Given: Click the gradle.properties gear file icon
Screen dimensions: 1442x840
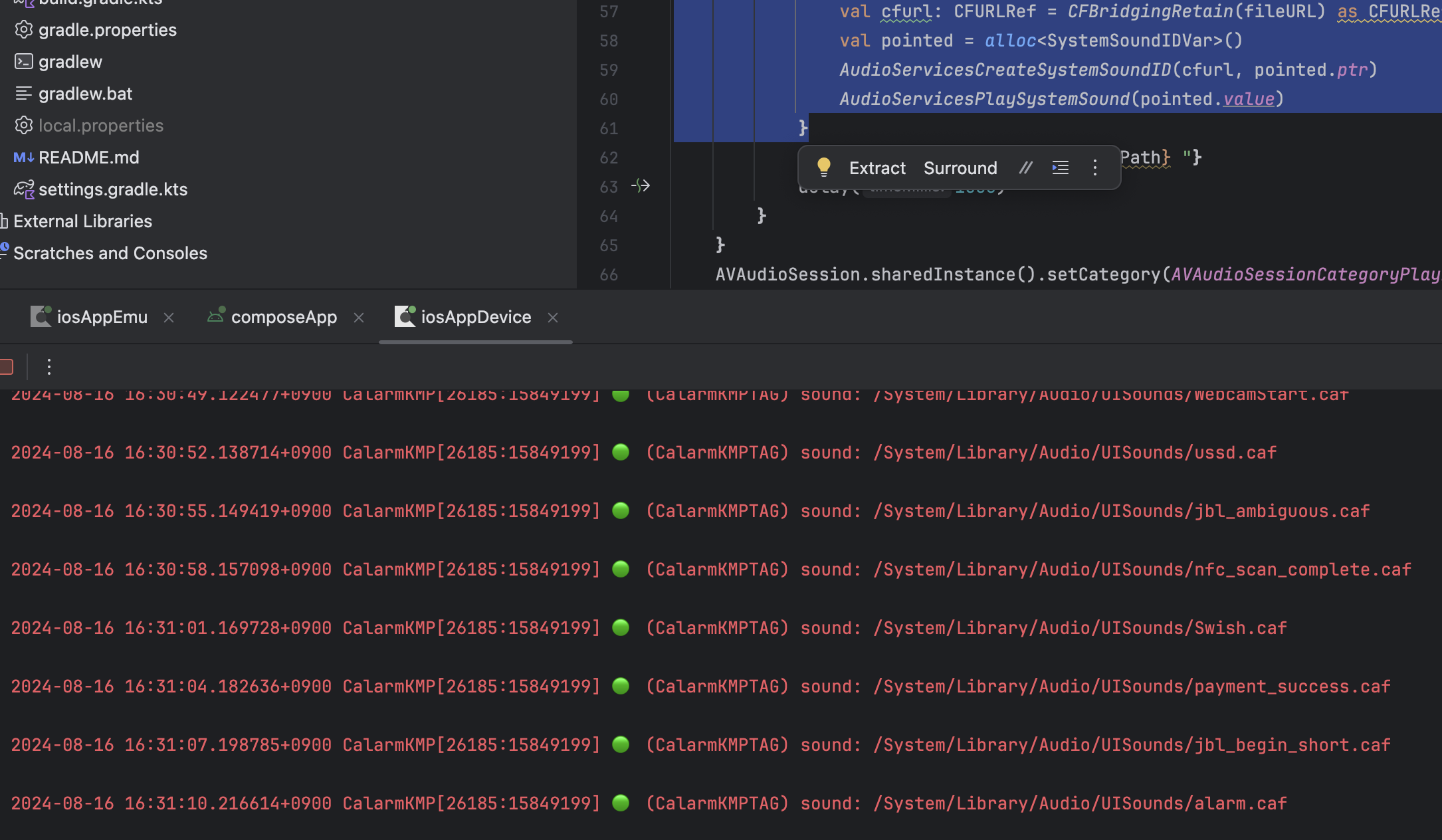Looking at the screenshot, I should [x=24, y=30].
